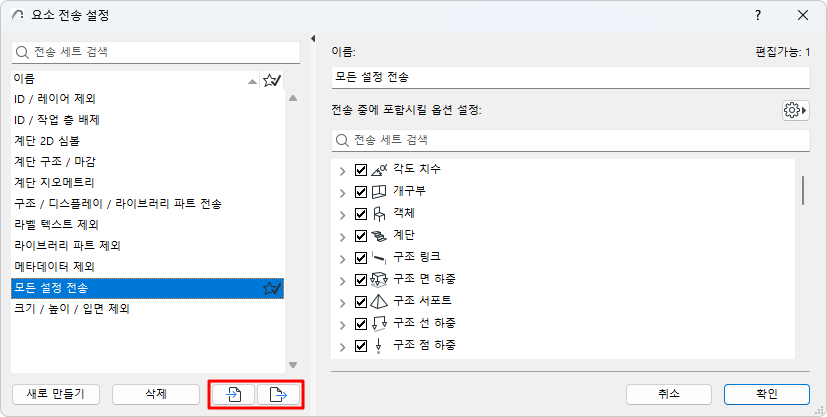Open the gear options menu button

(x=795, y=110)
